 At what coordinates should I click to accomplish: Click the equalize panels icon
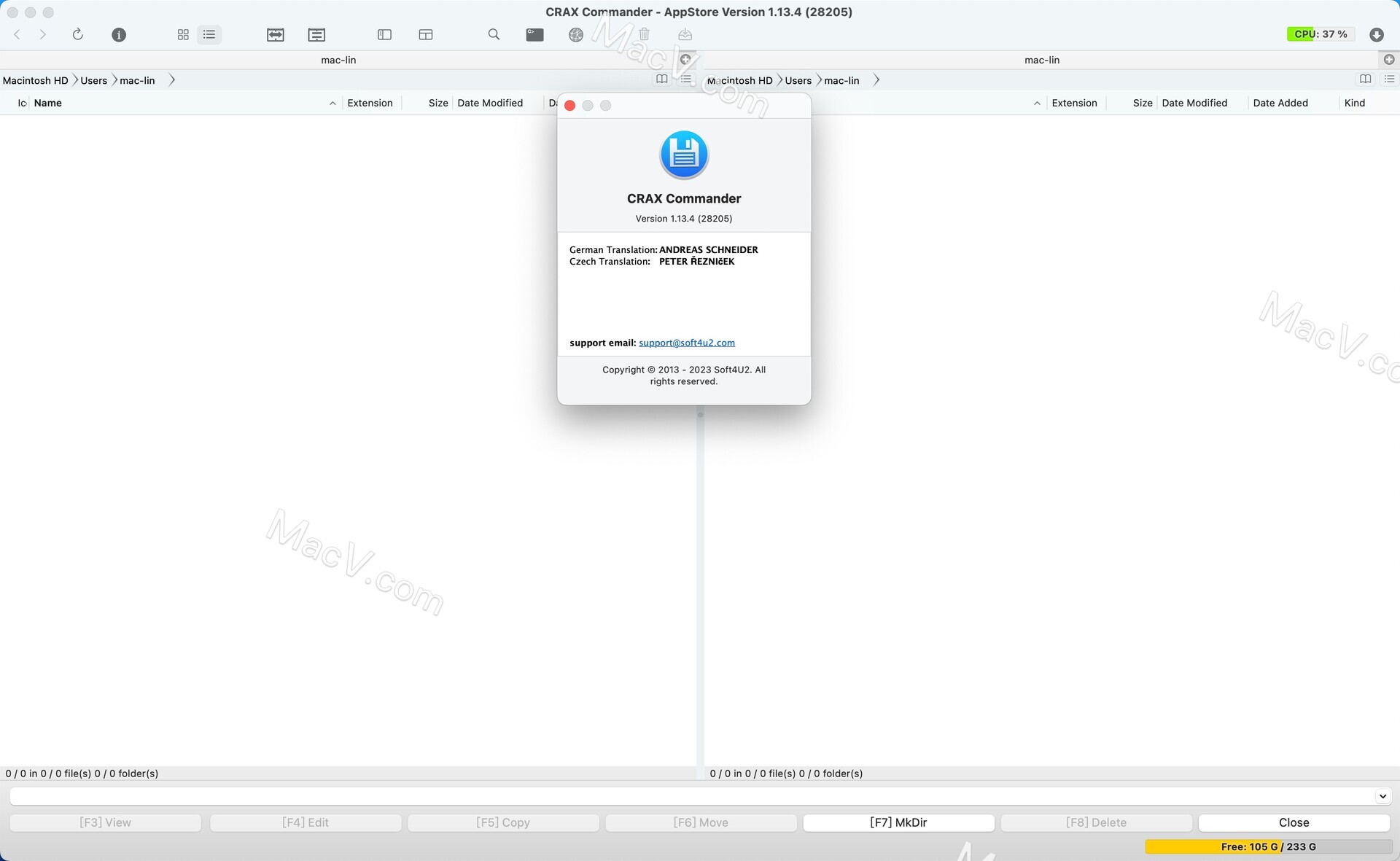coord(316,34)
